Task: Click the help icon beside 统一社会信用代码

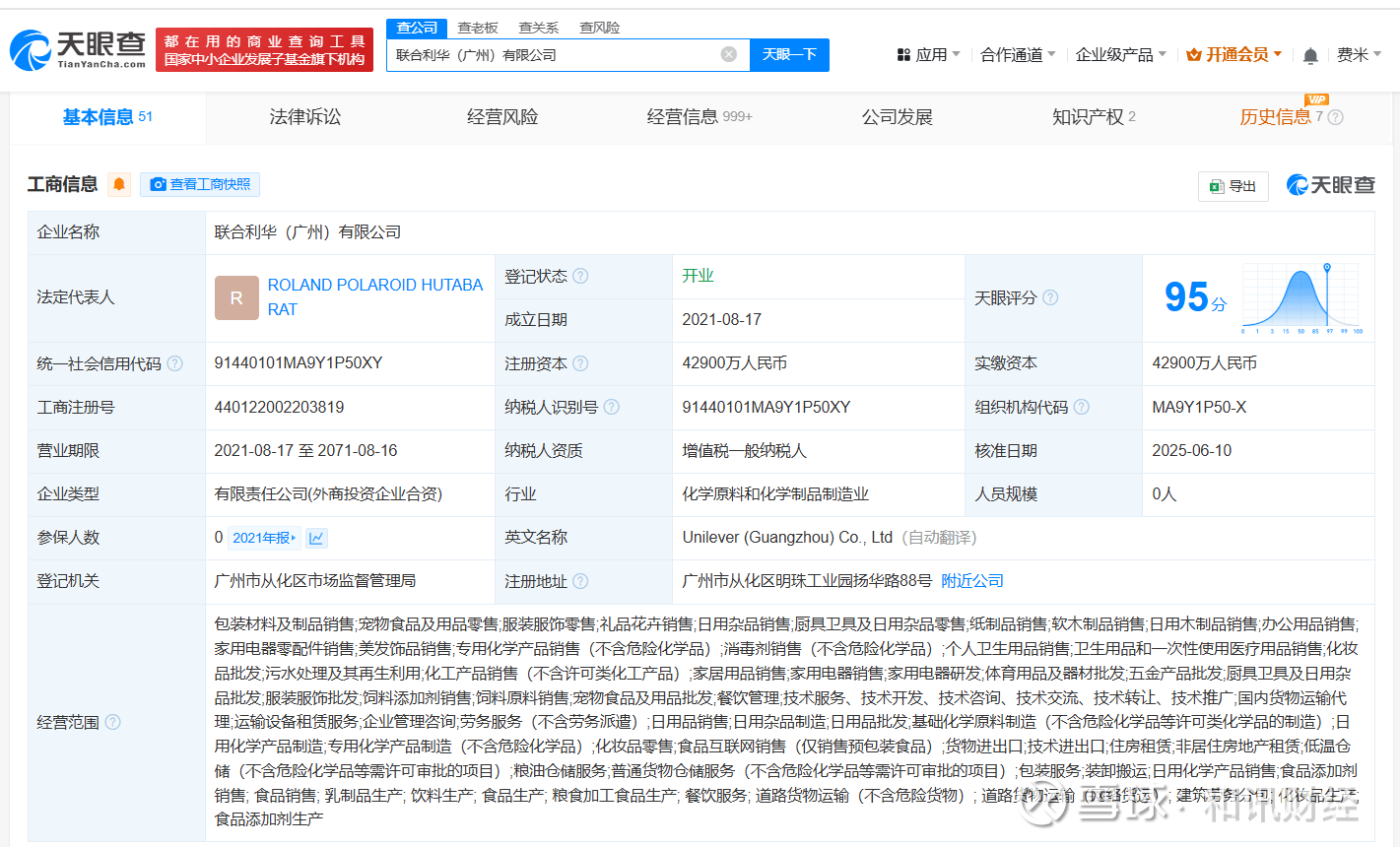Action: (174, 363)
